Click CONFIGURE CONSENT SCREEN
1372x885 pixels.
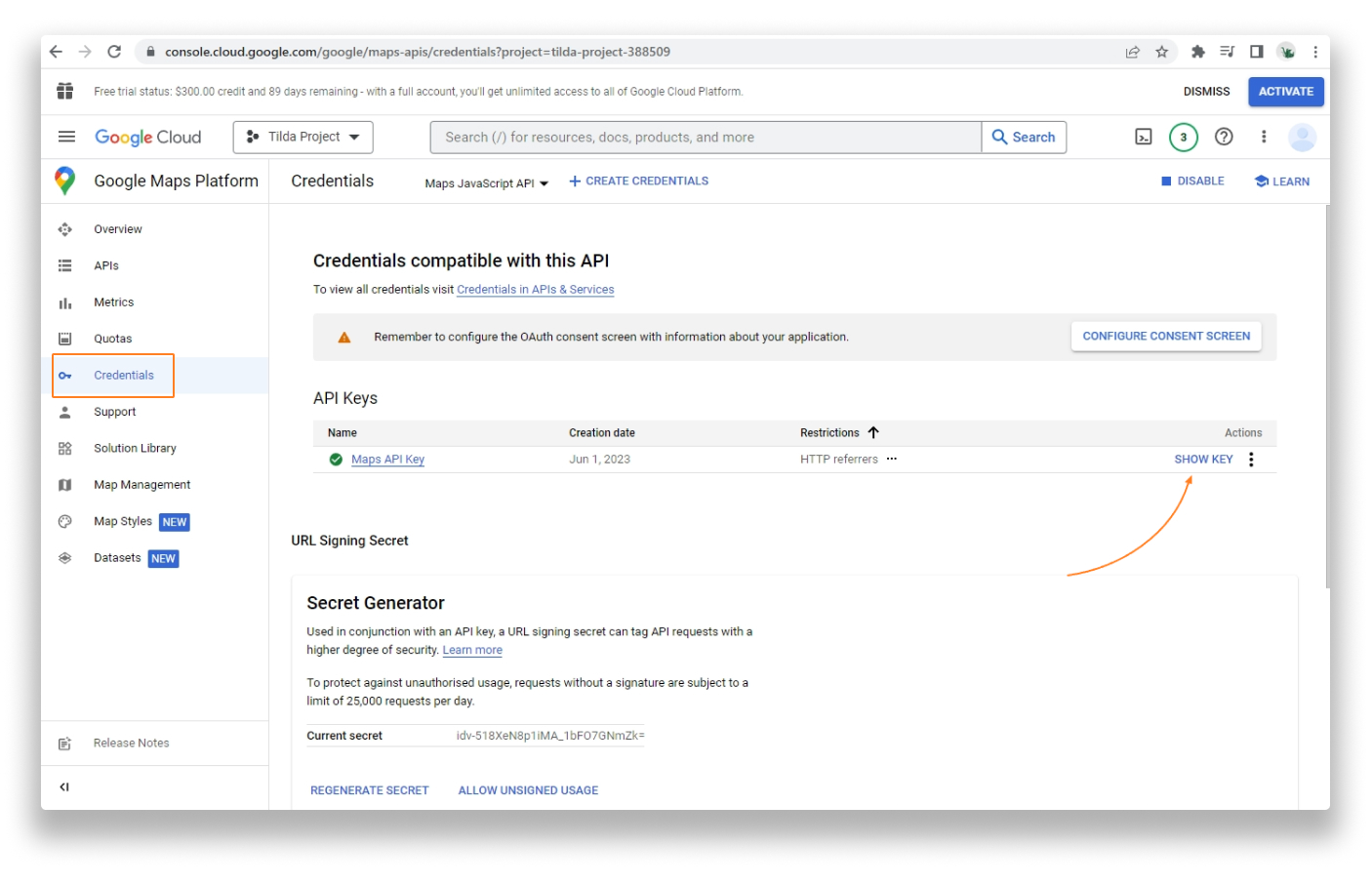pyautogui.click(x=1166, y=337)
